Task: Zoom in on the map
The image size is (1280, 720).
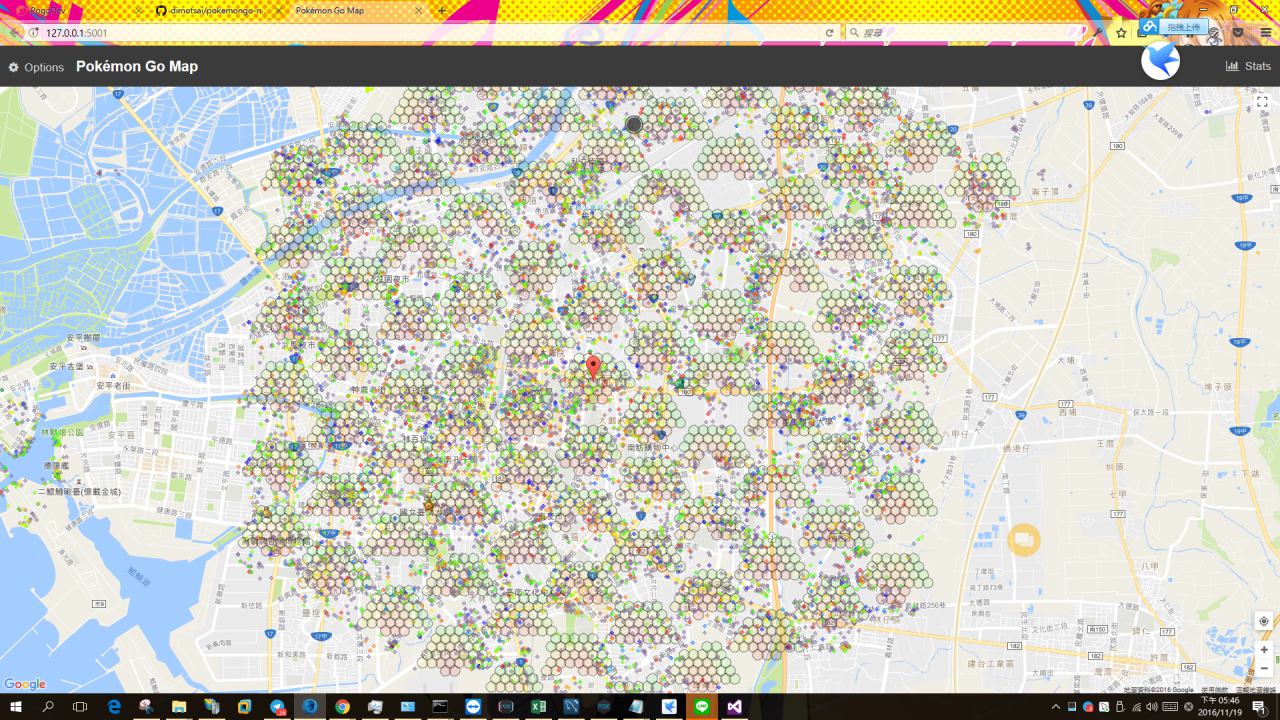Action: click(x=1264, y=649)
